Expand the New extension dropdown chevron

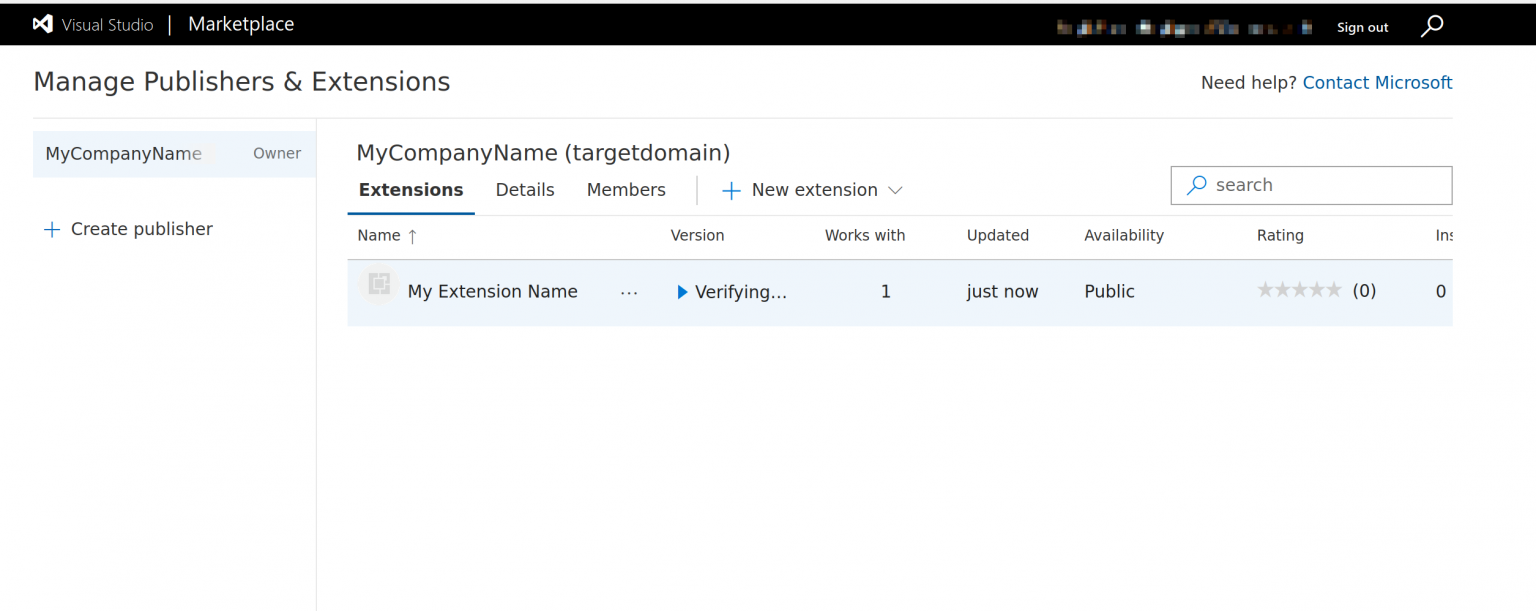[895, 191]
